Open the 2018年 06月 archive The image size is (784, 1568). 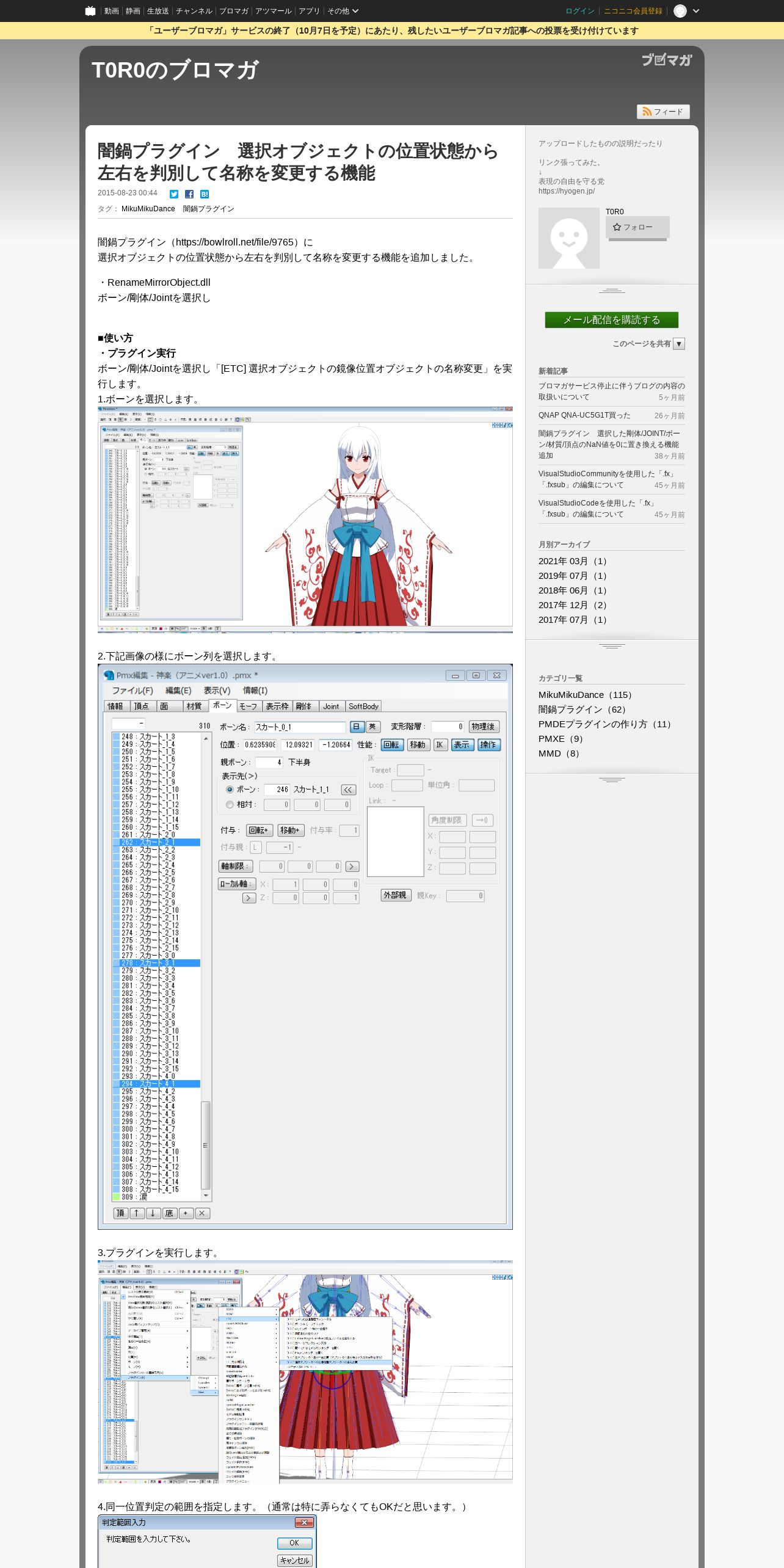point(574,590)
